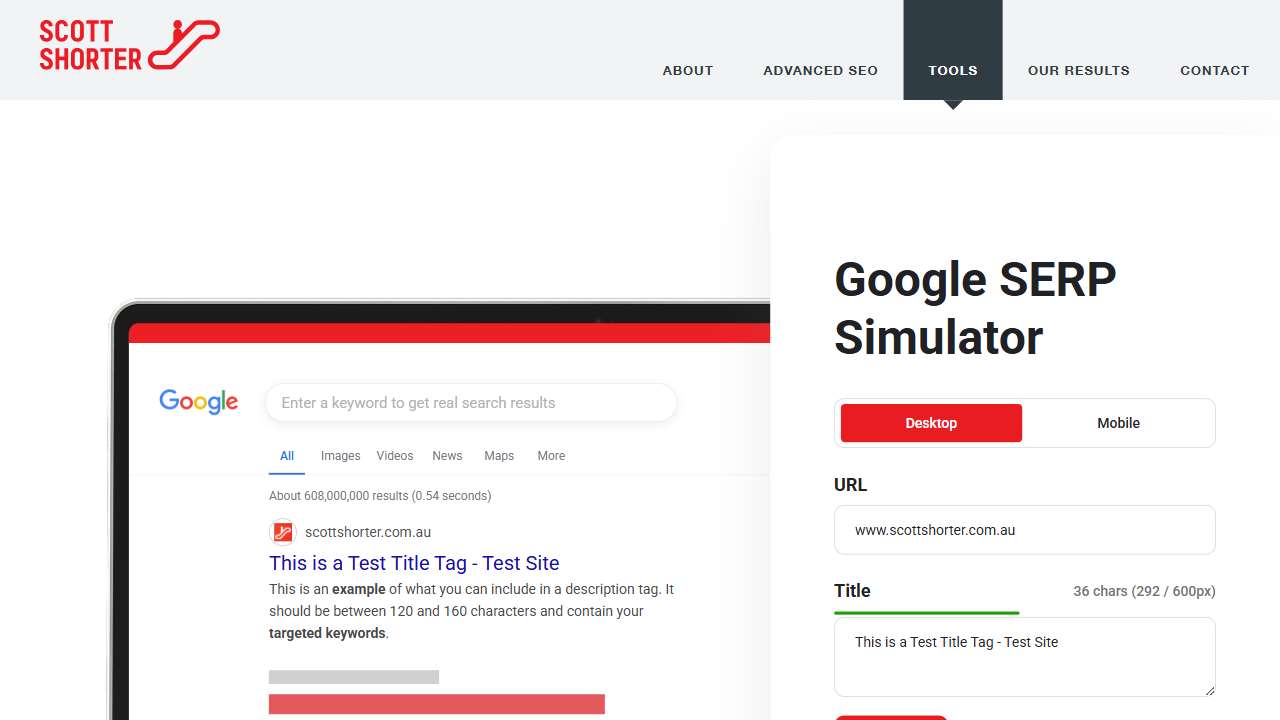Viewport: 1280px width, 720px height.
Task: Switch to the Mobile preview
Action: coord(1118,423)
